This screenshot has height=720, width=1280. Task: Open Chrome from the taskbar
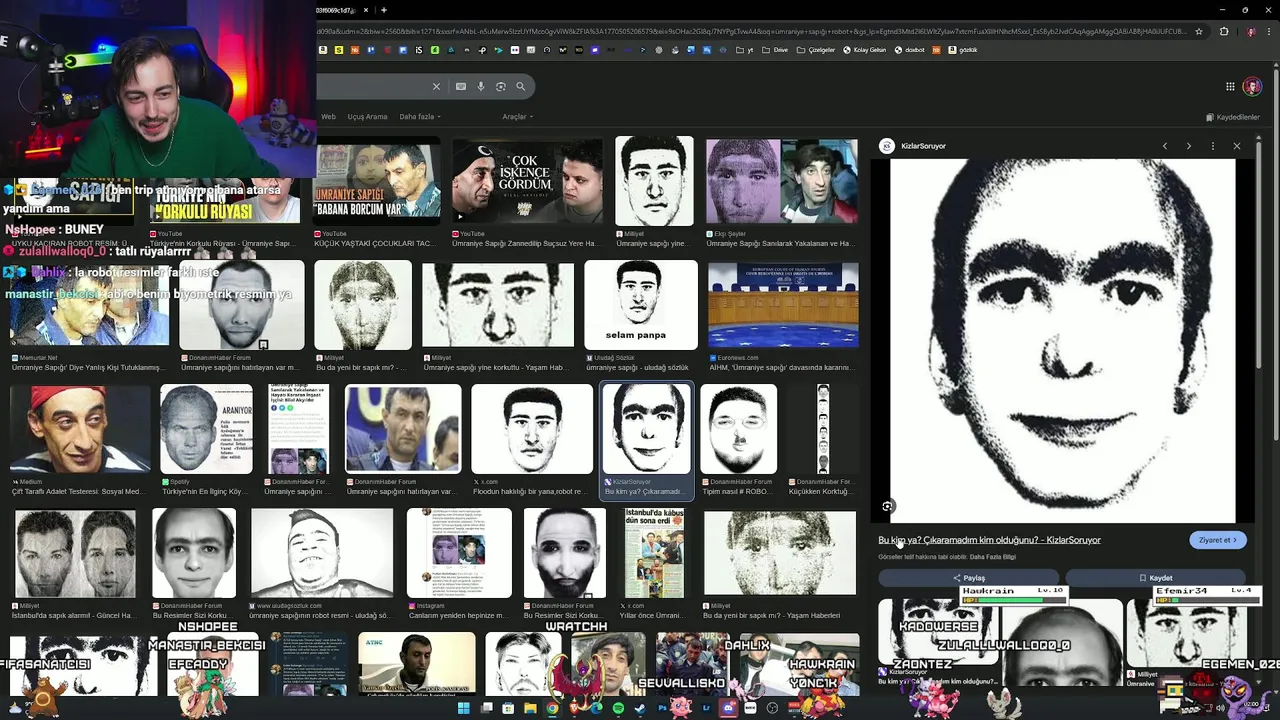click(x=552, y=708)
